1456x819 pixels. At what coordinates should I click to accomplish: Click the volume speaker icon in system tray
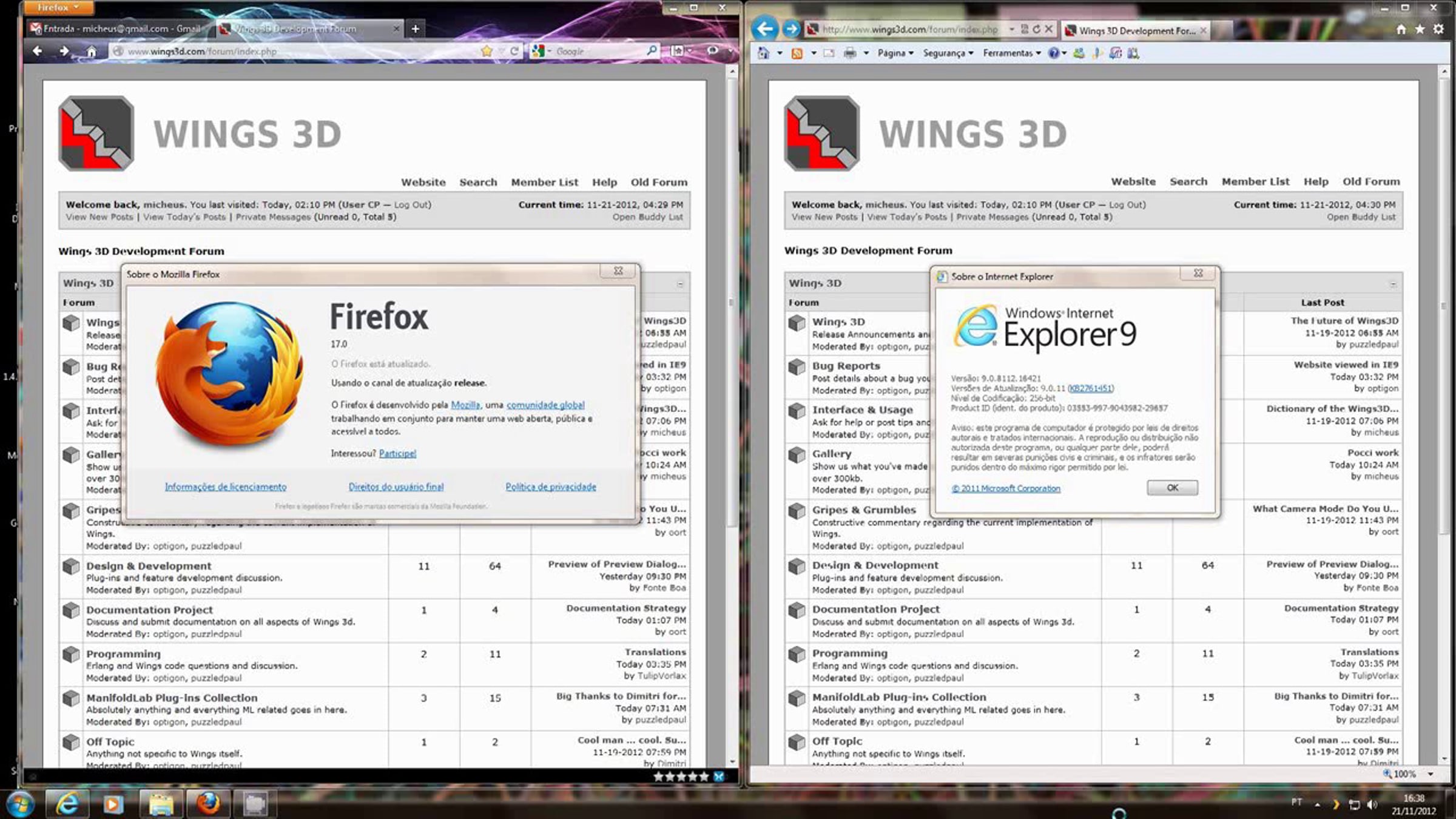tap(1372, 805)
